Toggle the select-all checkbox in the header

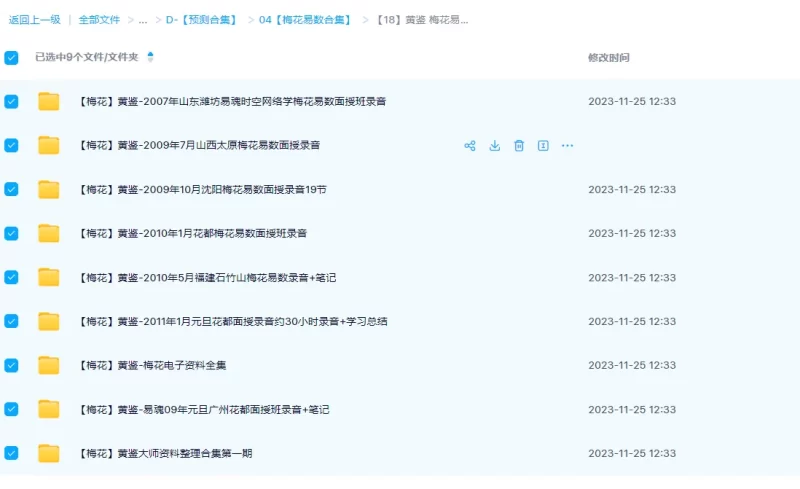click(11, 58)
